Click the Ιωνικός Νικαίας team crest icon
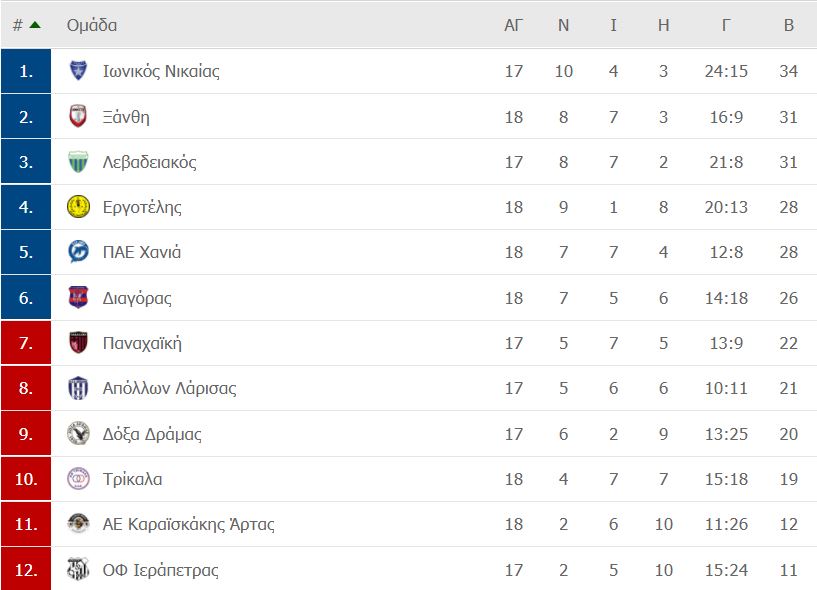Viewport: 817px width, 590px height. 78,70
